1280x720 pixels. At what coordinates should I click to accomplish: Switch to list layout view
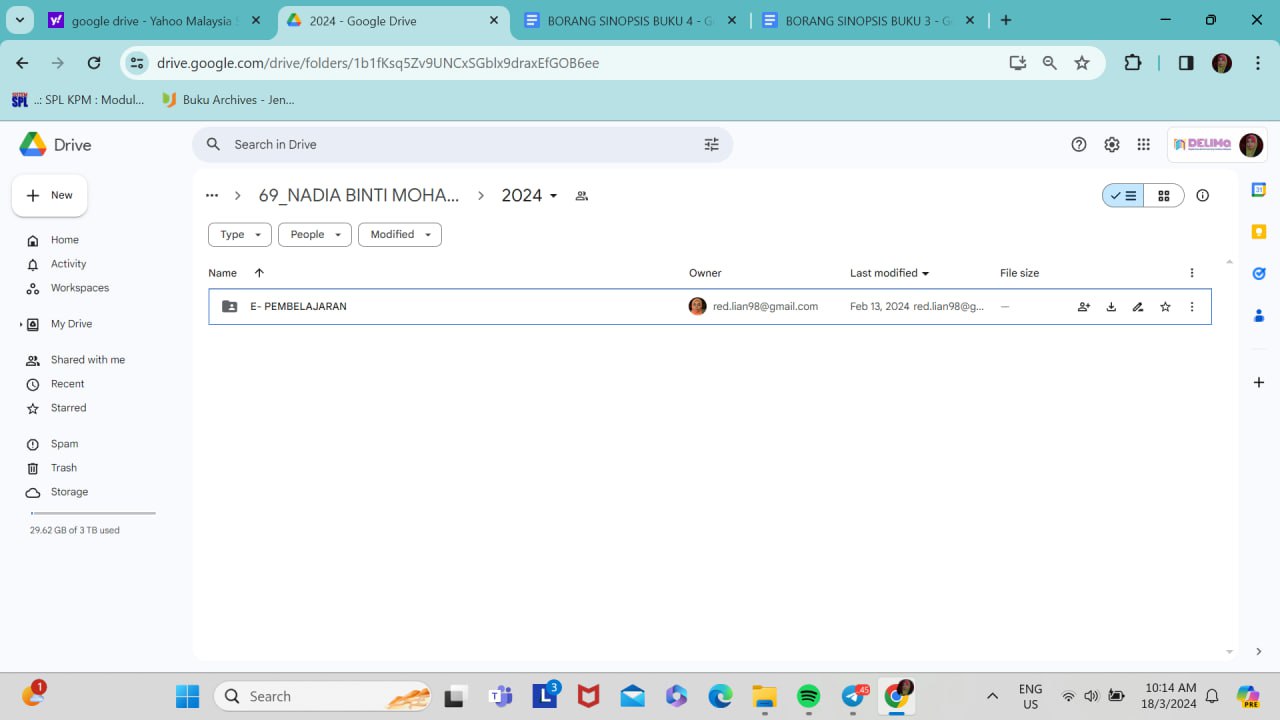point(1124,196)
